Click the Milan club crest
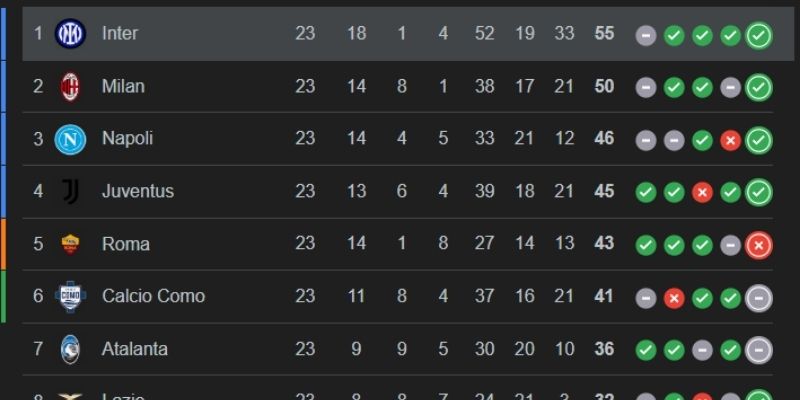800x400 pixels. point(70,86)
